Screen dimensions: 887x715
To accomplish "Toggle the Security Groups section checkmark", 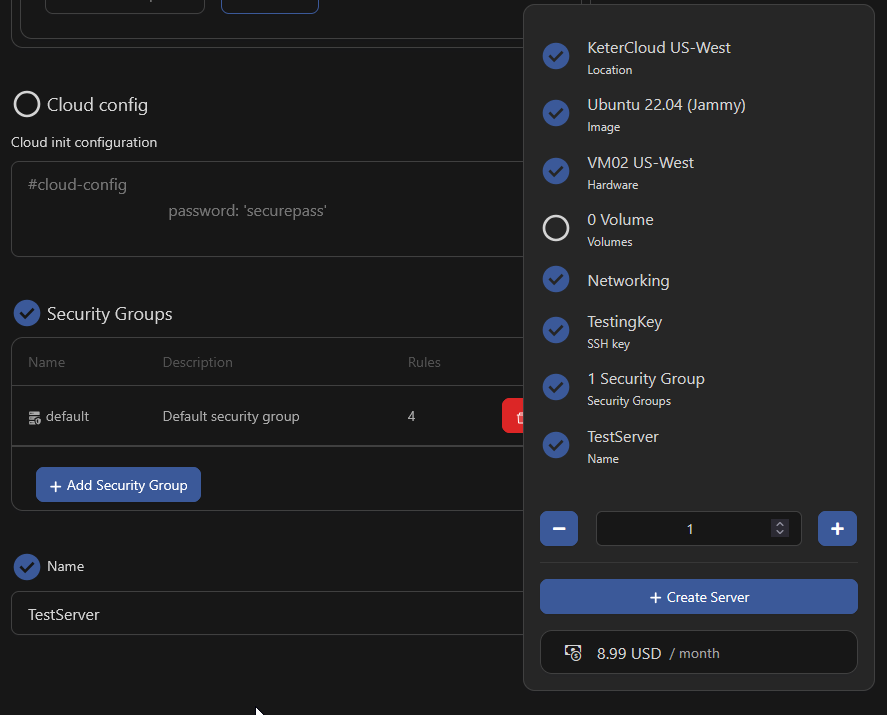I will pos(27,314).
